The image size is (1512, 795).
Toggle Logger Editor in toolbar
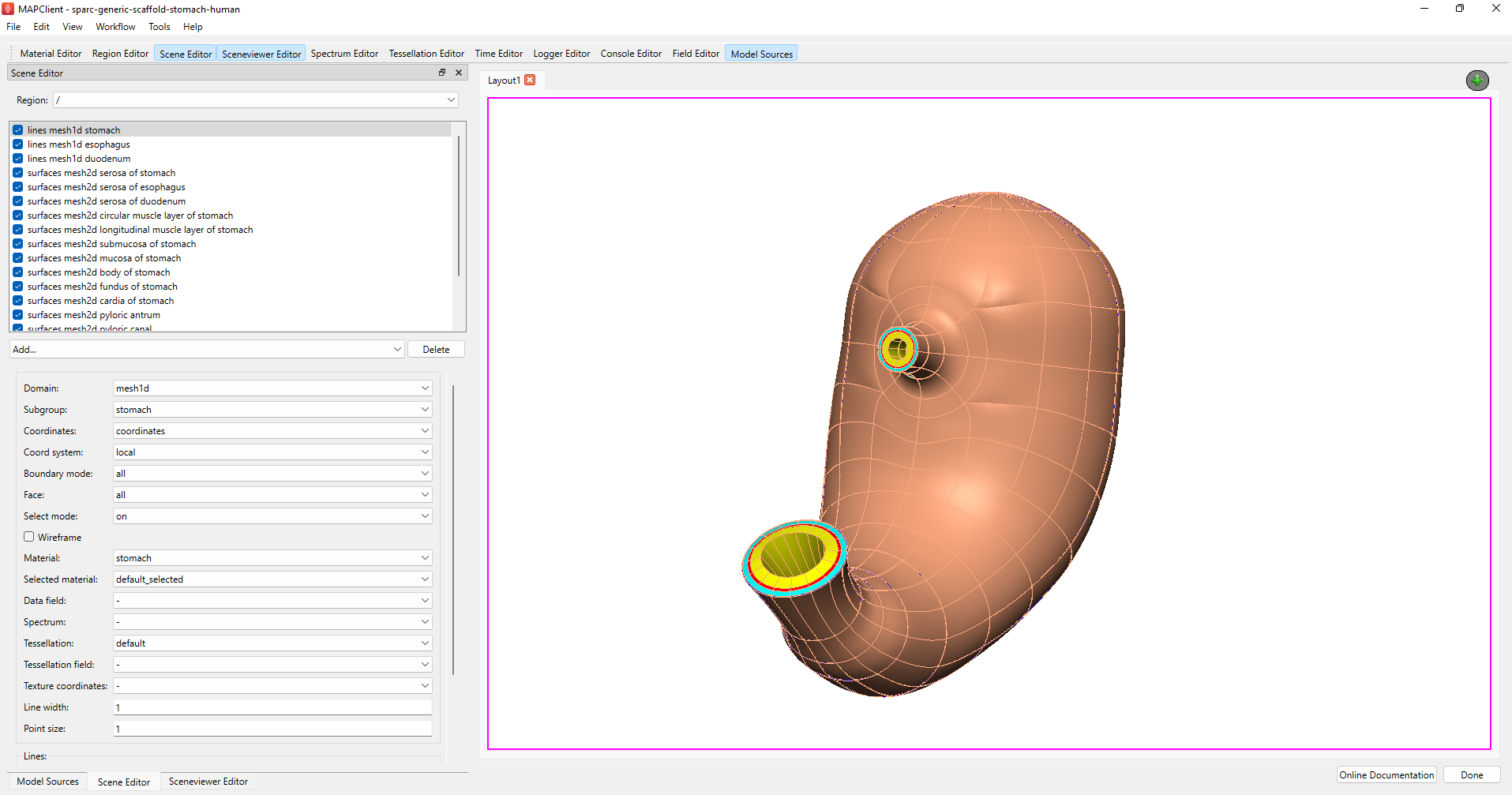(x=561, y=54)
